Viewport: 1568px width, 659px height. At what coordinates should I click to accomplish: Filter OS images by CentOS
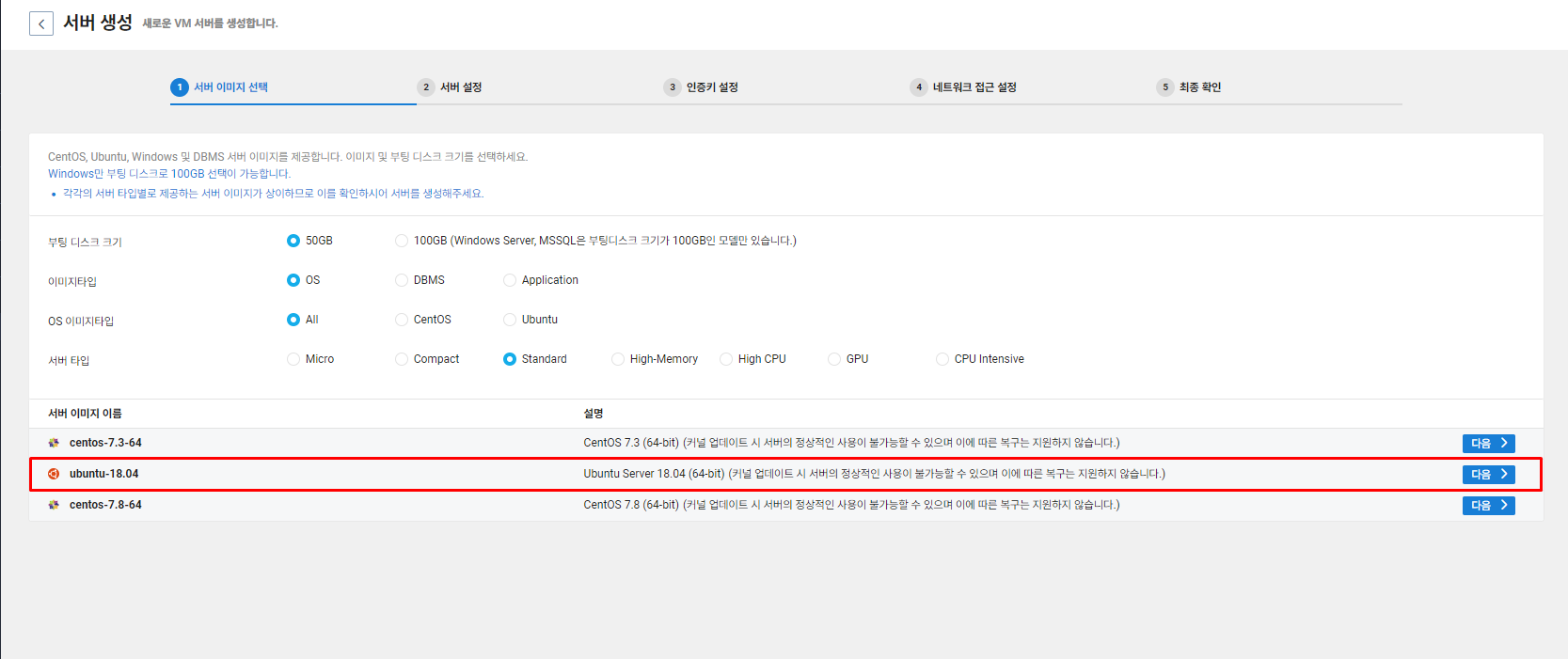pos(402,320)
